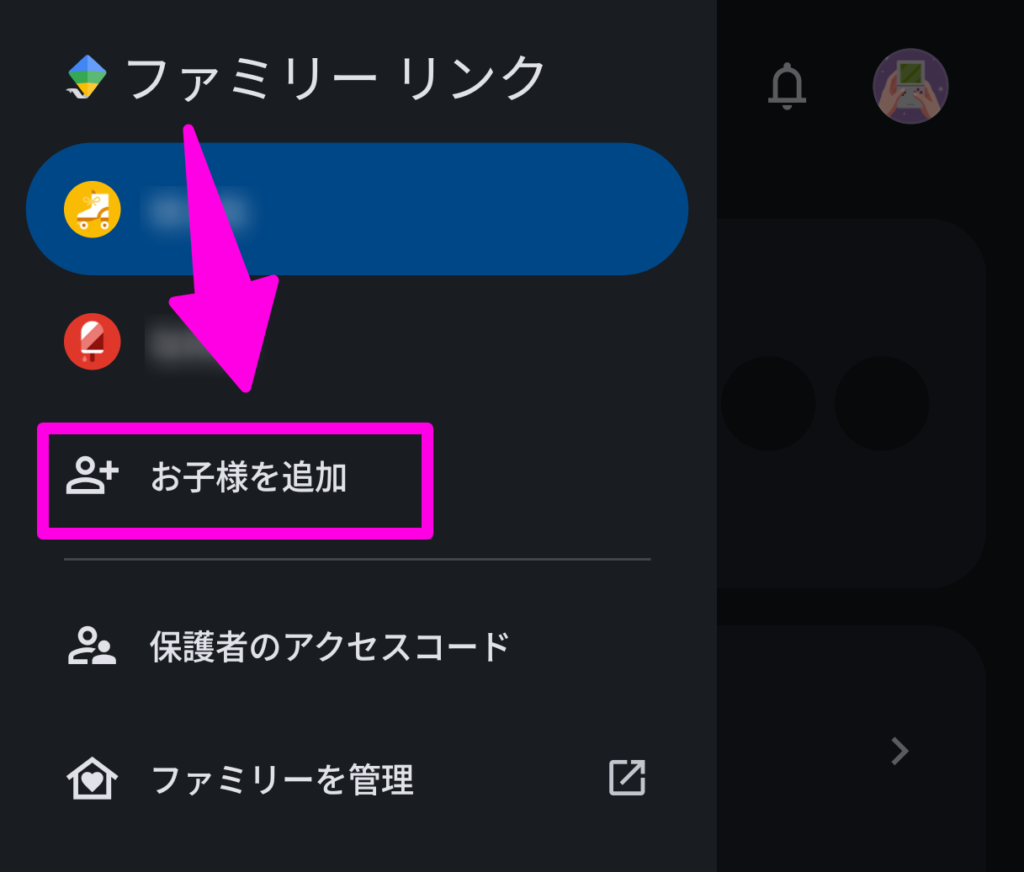Click the parents access code icon
Viewport: 1024px width, 872px height.
pos(92,646)
